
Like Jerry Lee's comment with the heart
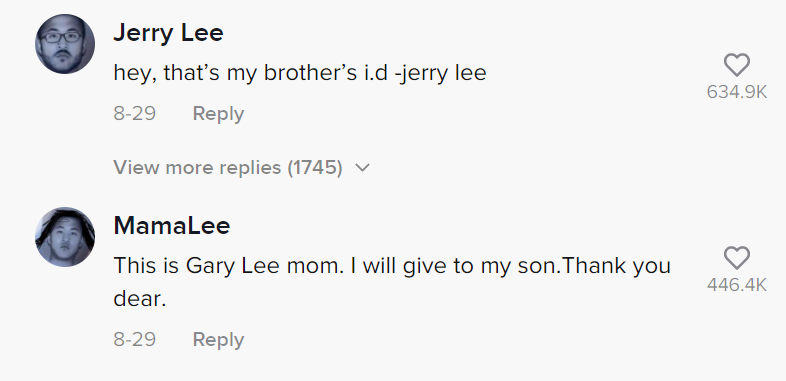(x=737, y=65)
